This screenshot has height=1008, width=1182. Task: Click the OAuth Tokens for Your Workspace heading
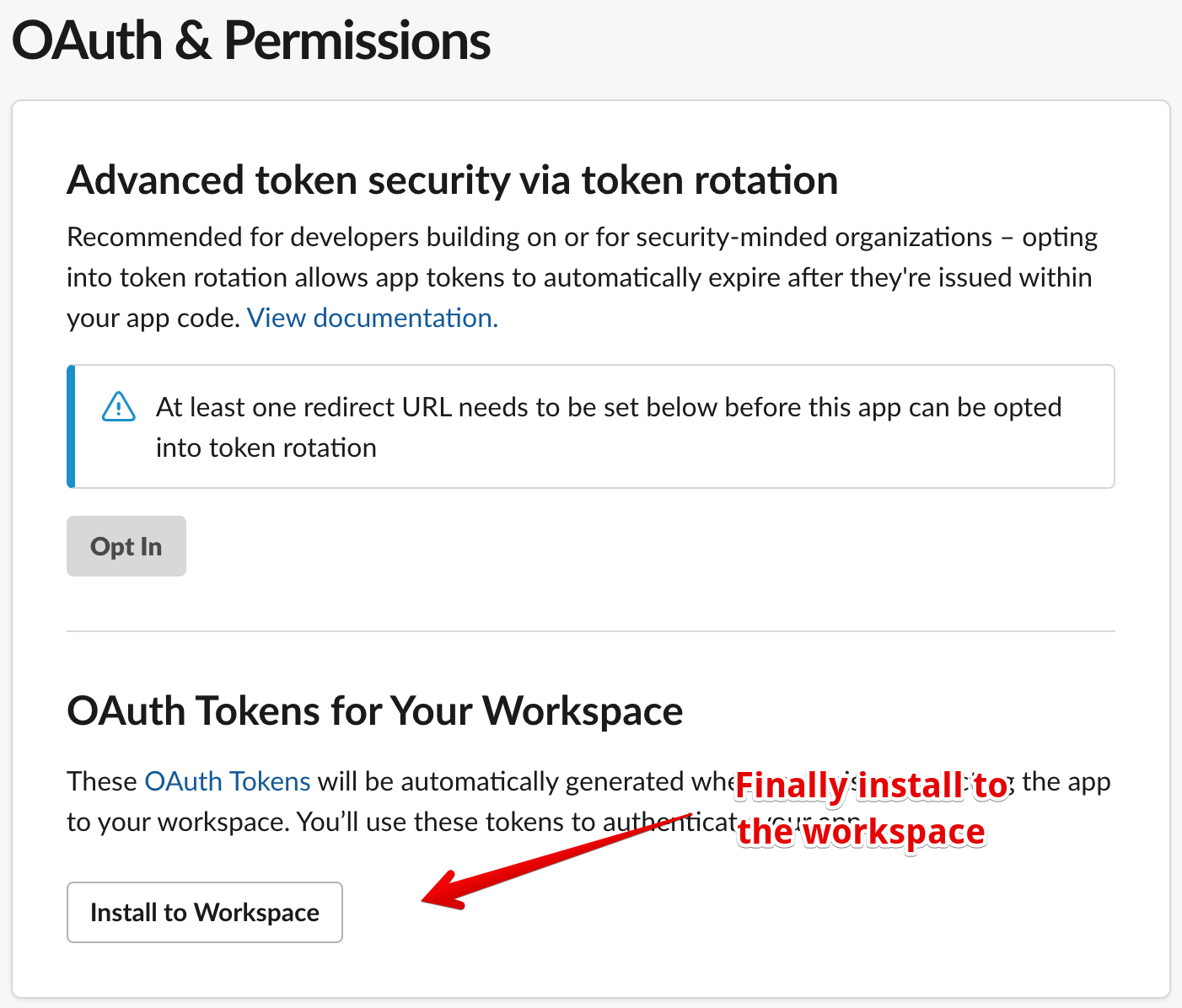pos(374,710)
